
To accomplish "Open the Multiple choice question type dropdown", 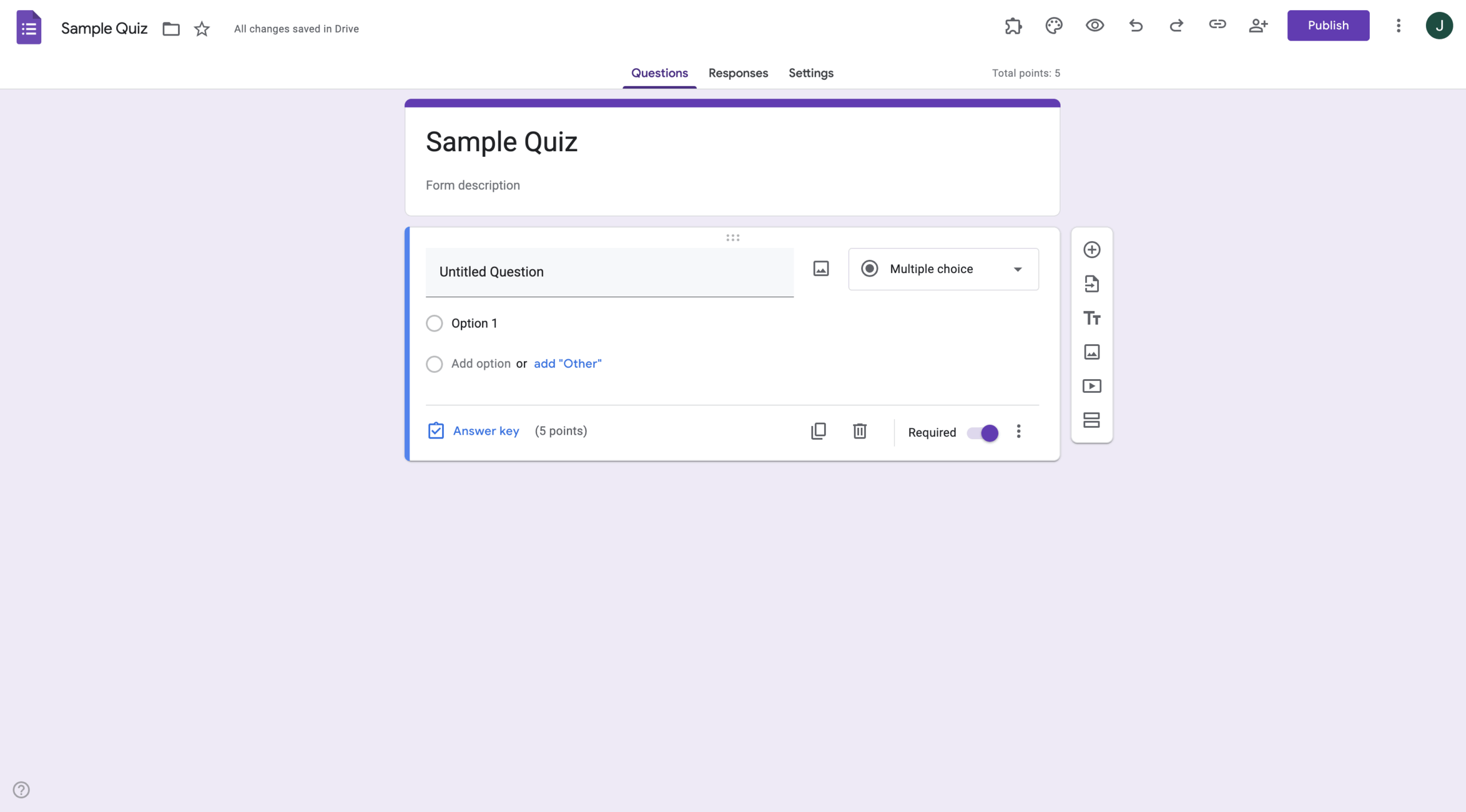I will coord(943,269).
